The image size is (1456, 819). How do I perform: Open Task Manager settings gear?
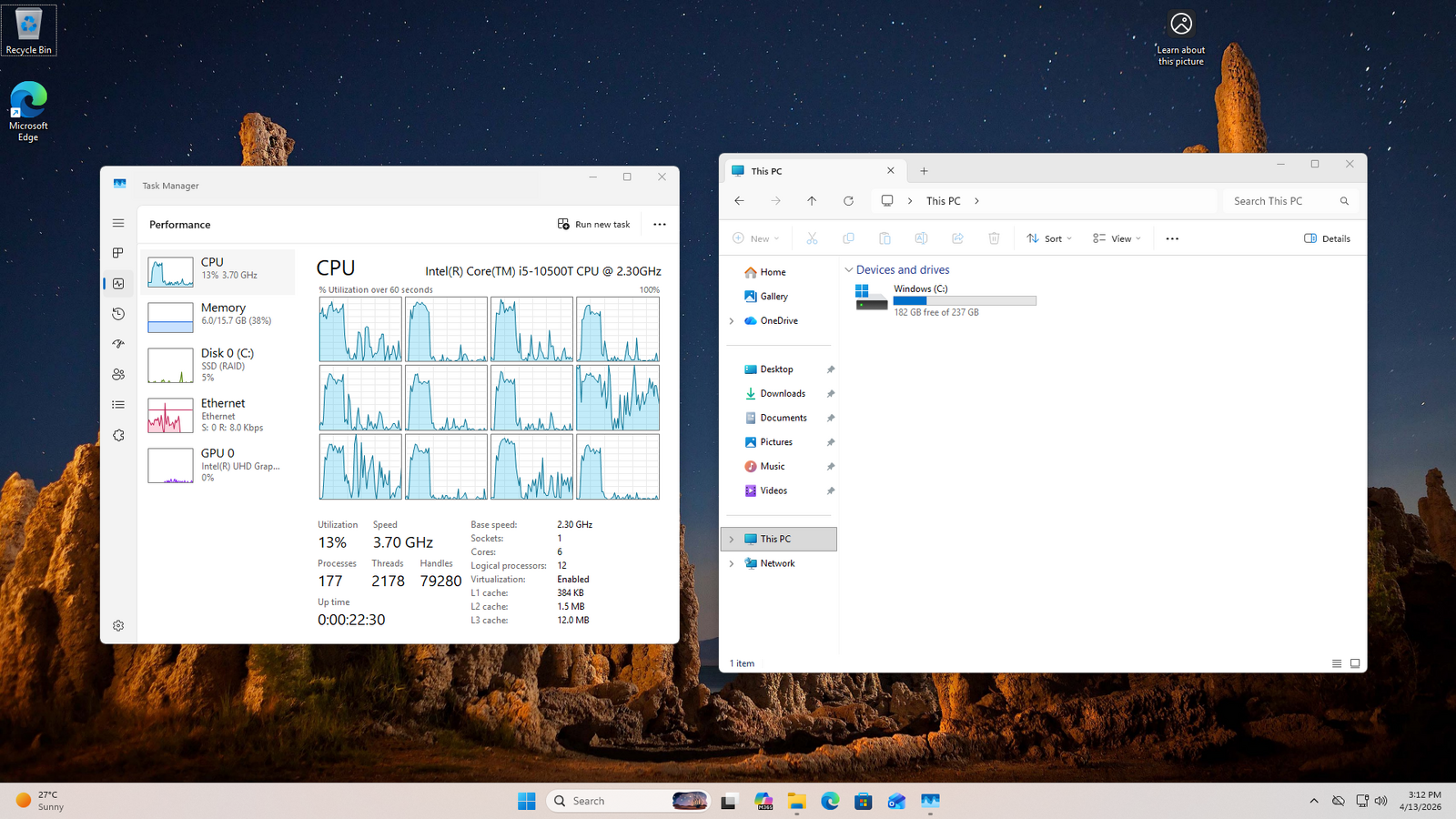pos(118,626)
